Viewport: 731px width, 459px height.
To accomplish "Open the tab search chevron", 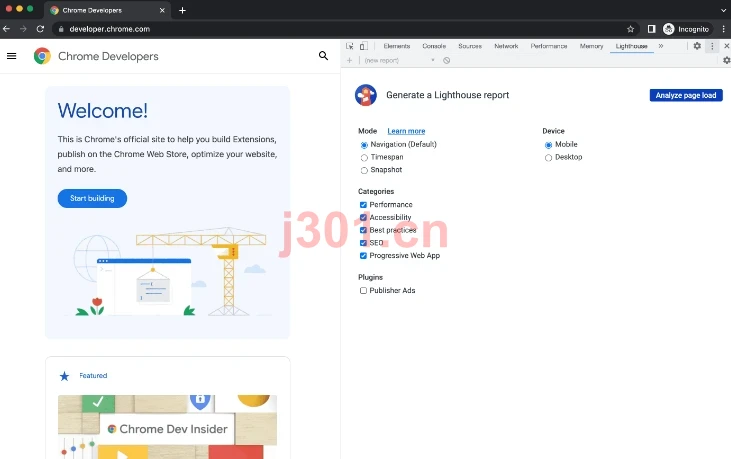I will point(723,10).
